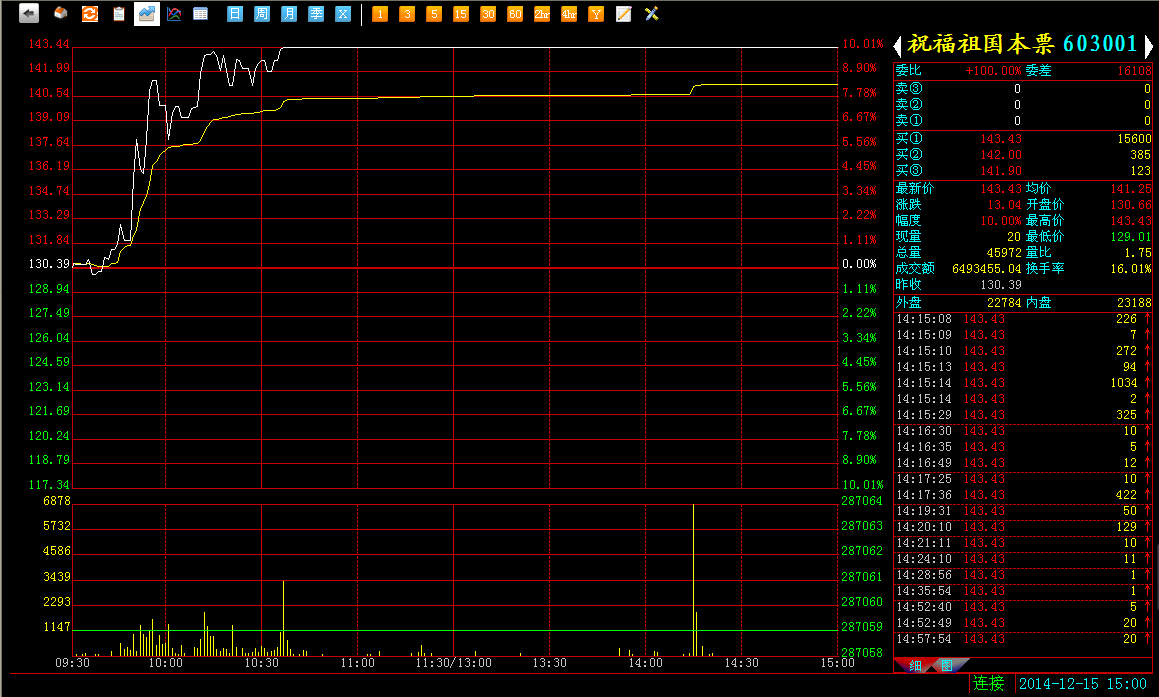The width and height of the screenshot is (1159, 697).
Task: Click the 最低价 129.01 value
Action: 1131,237
